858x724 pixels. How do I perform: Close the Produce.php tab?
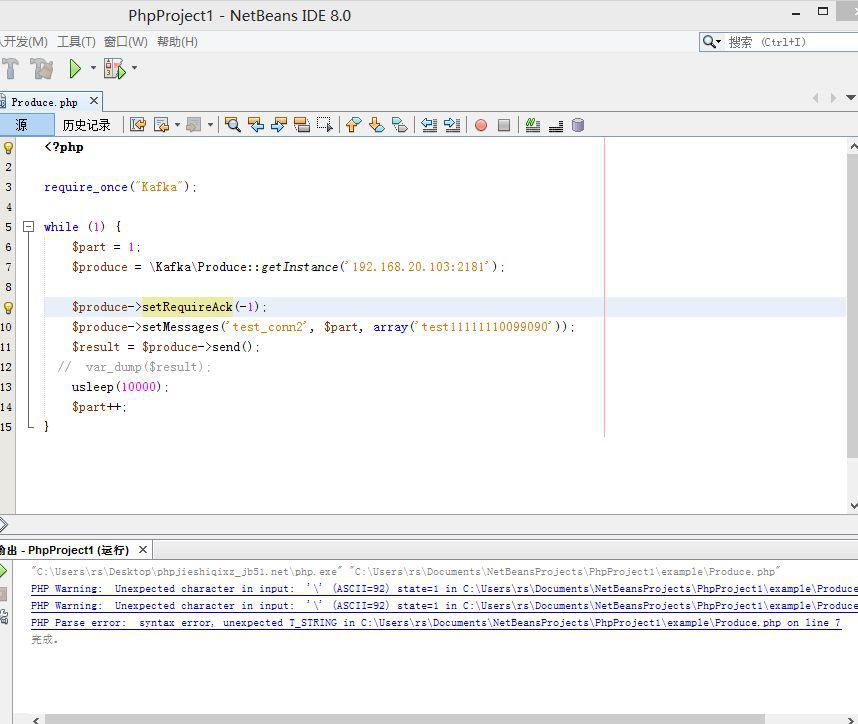pyautogui.click(x=94, y=101)
